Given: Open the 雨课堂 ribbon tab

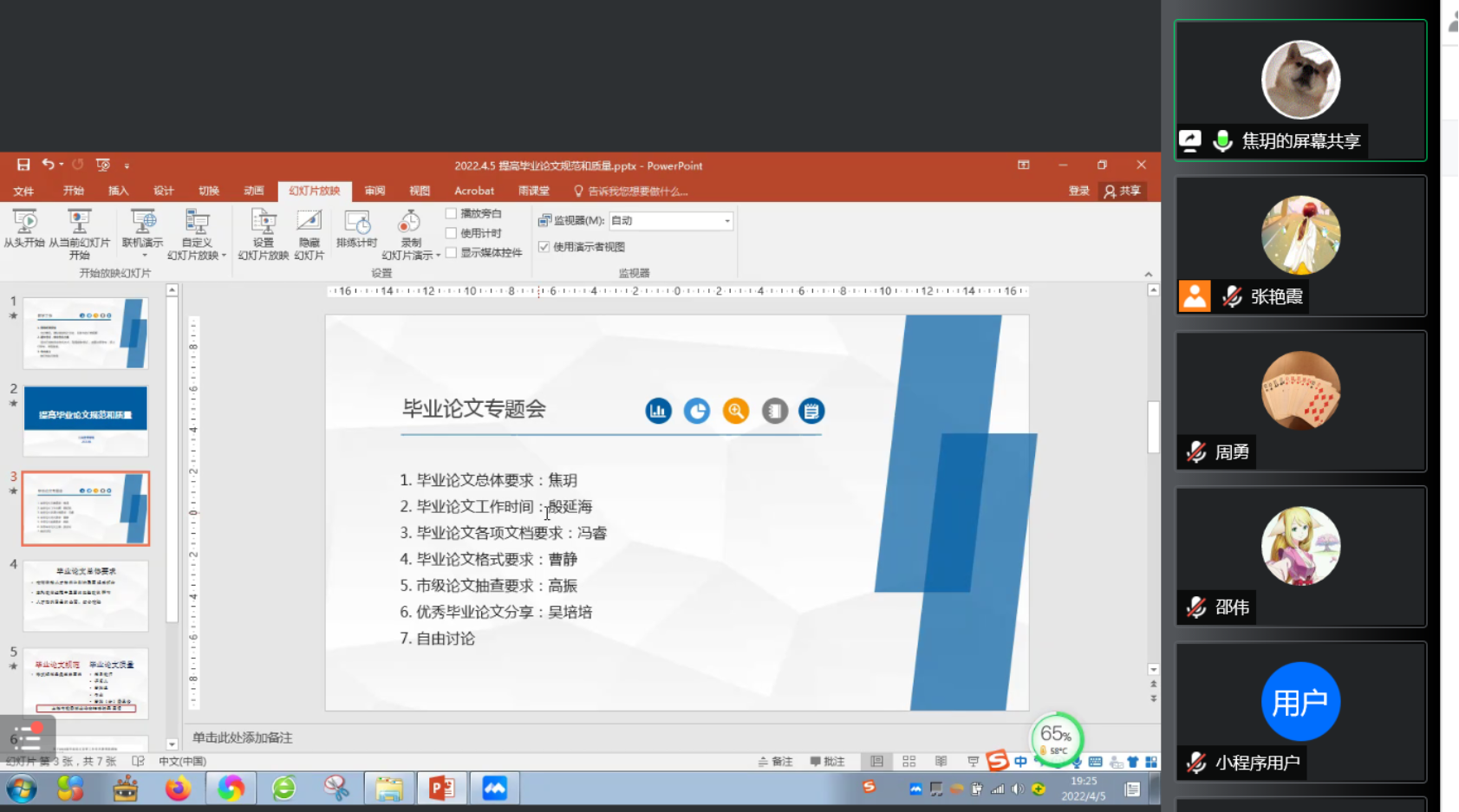Looking at the screenshot, I should click(532, 191).
